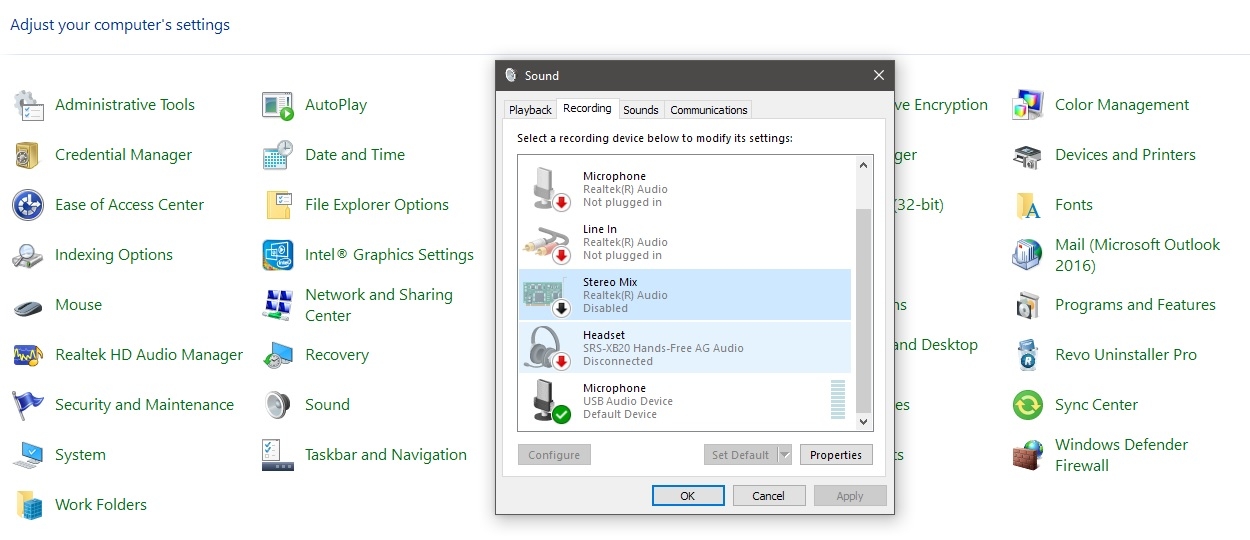This screenshot has height=540, width=1250.
Task: Select the Realtek Microphone not plugged in
Action: click(x=685, y=189)
